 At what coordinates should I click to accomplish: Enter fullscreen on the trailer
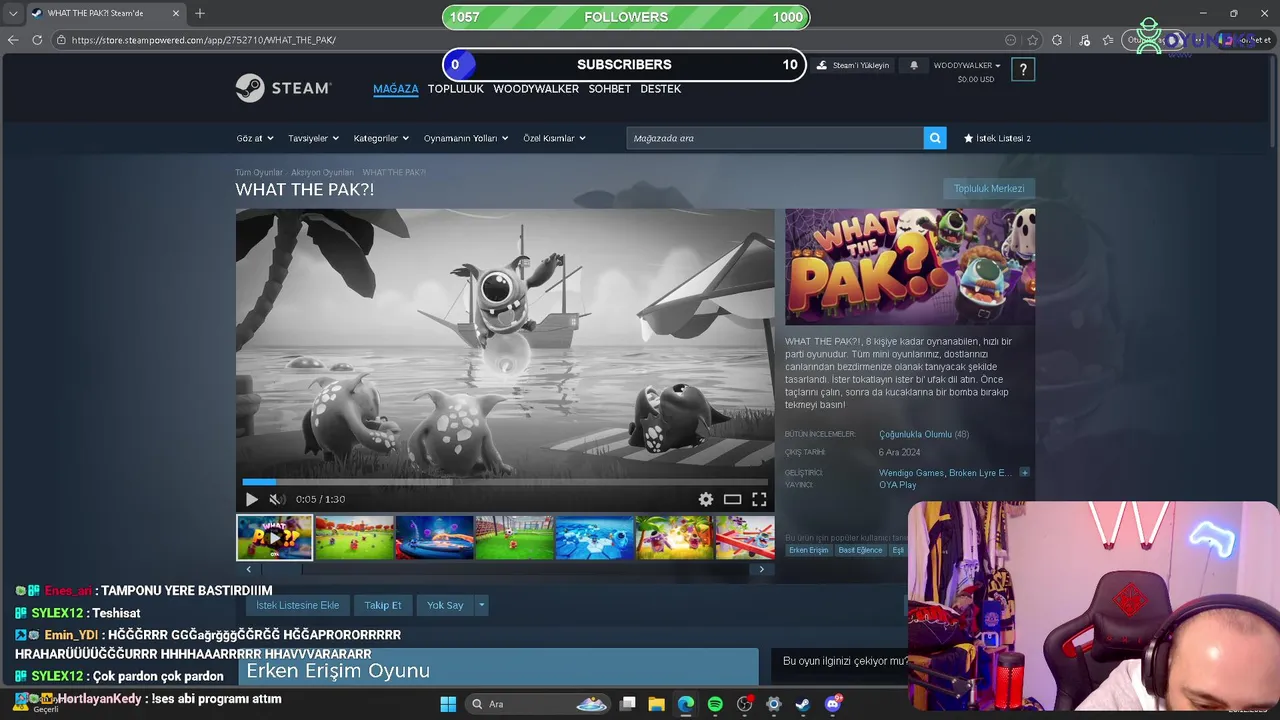point(759,499)
